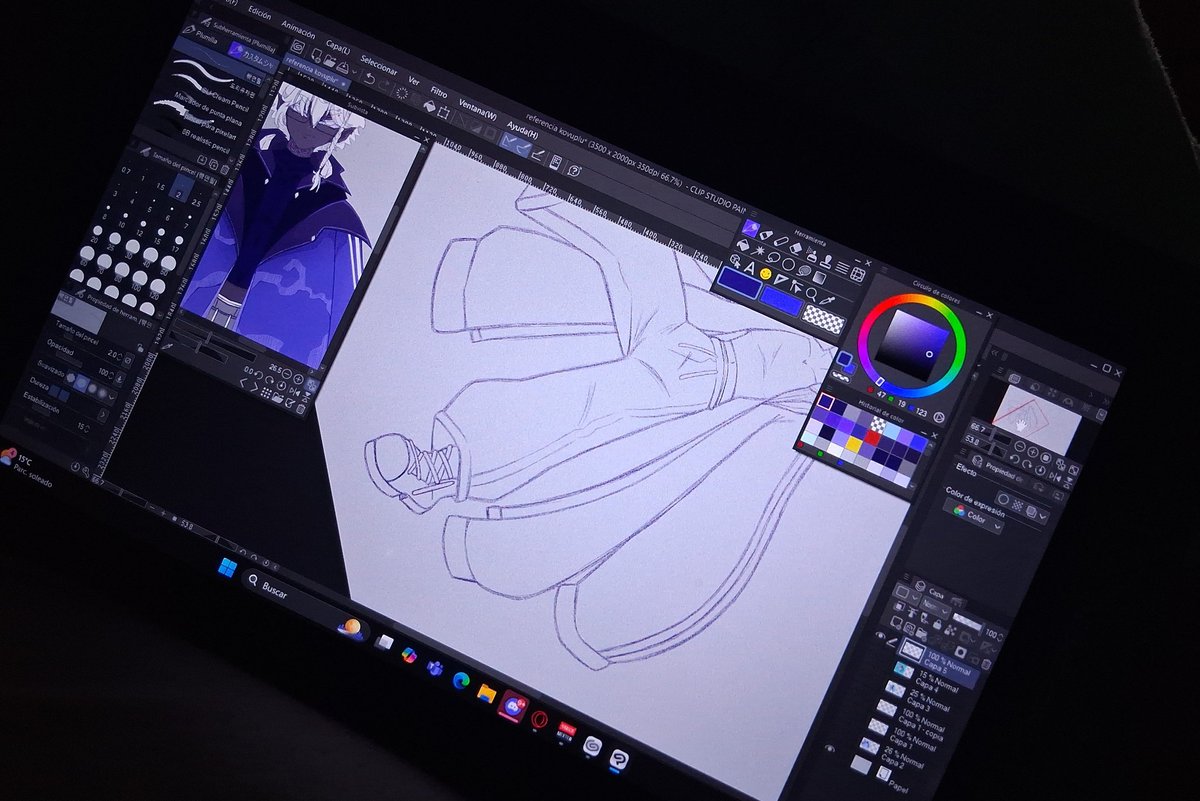Open the layer blending mode dropdown
1200x801 pixels.
pyautogui.click(x=936, y=605)
